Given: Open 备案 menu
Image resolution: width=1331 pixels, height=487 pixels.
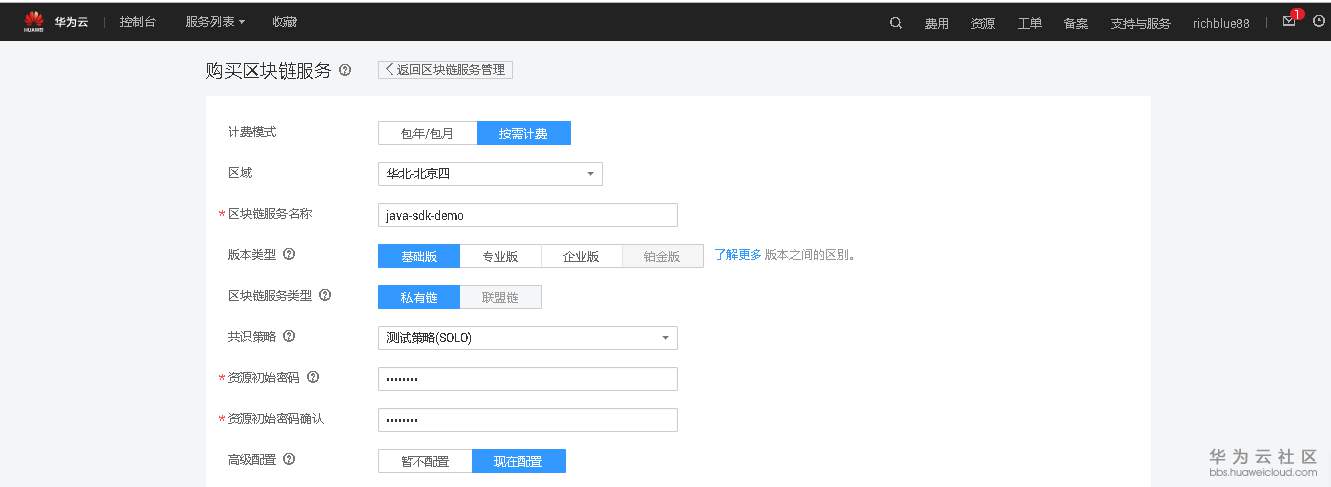Looking at the screenshot, I should (x=1076, y=23).
